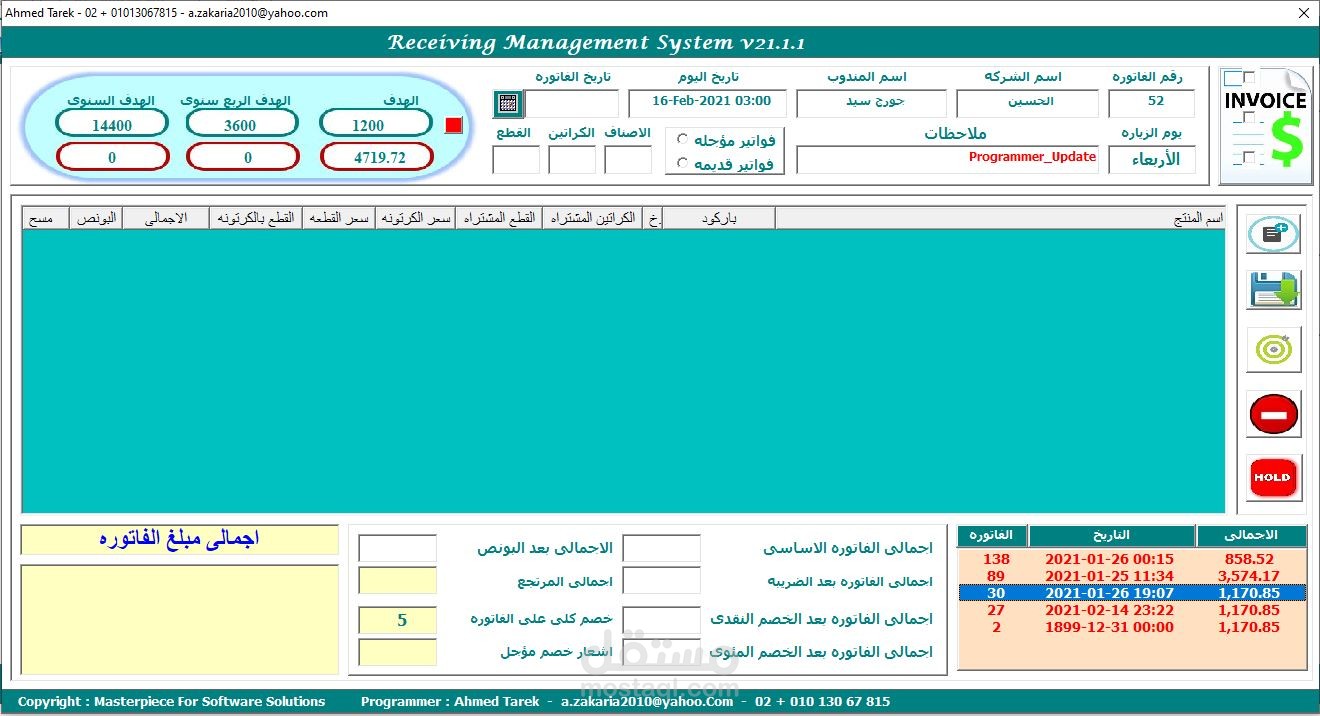The height and width of the screenshot is (716, 1320).
Task: Click اشعار خصم مؤجل value box
Action: point(398,652)
